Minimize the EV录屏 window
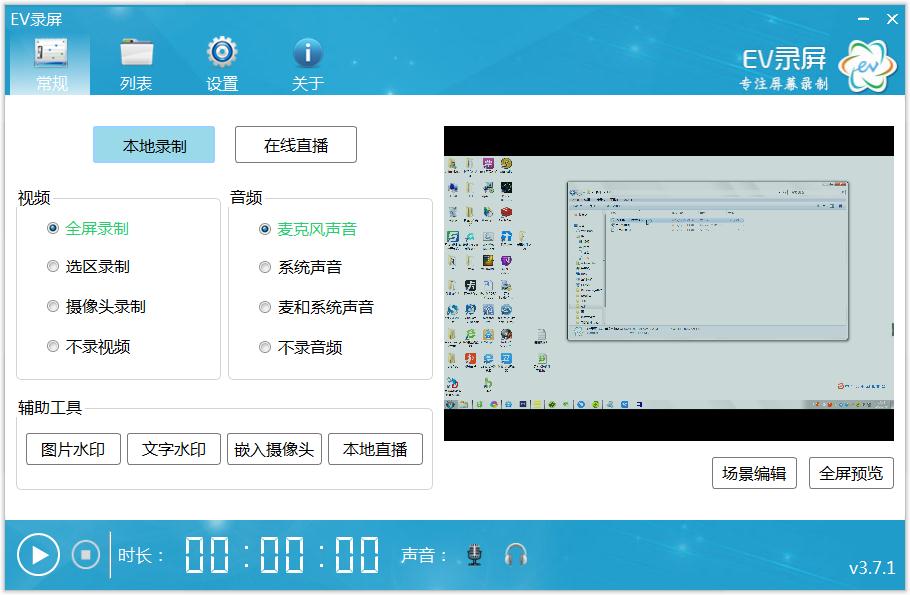The height and width of the screenshot is (595, 910). (x=864, y=19)
